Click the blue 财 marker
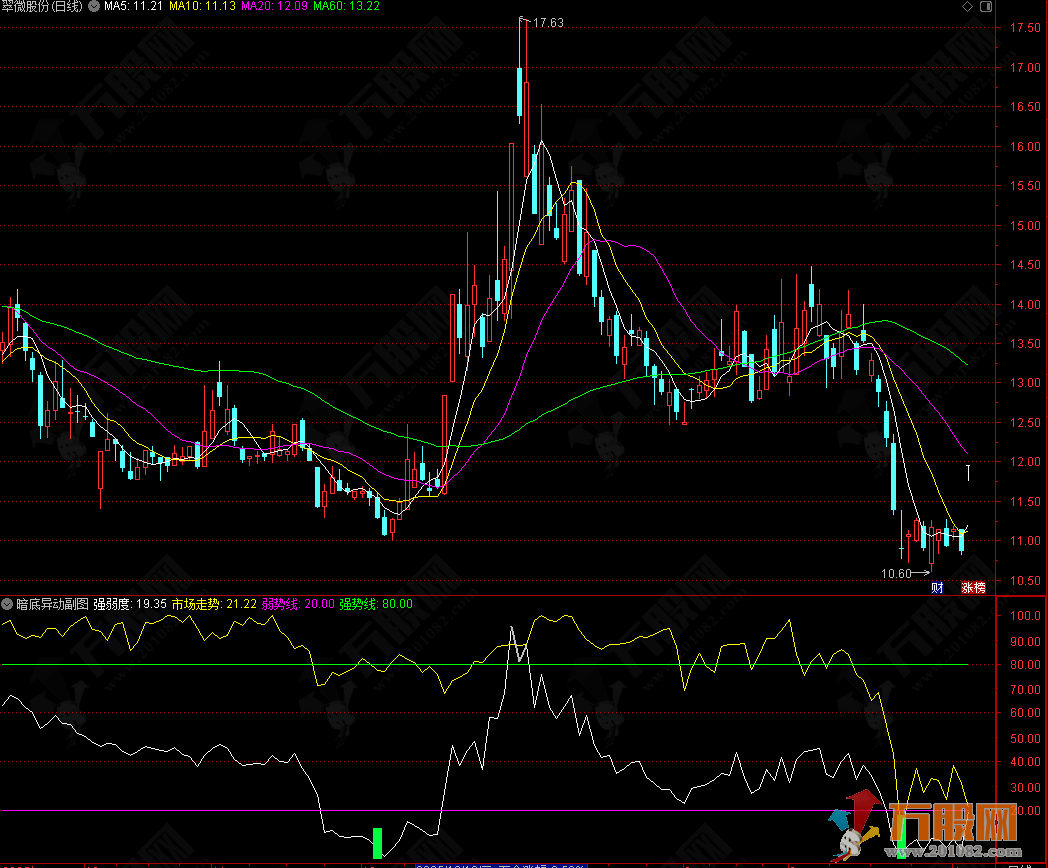This screenshot has width=1048, height=868. 937,587
